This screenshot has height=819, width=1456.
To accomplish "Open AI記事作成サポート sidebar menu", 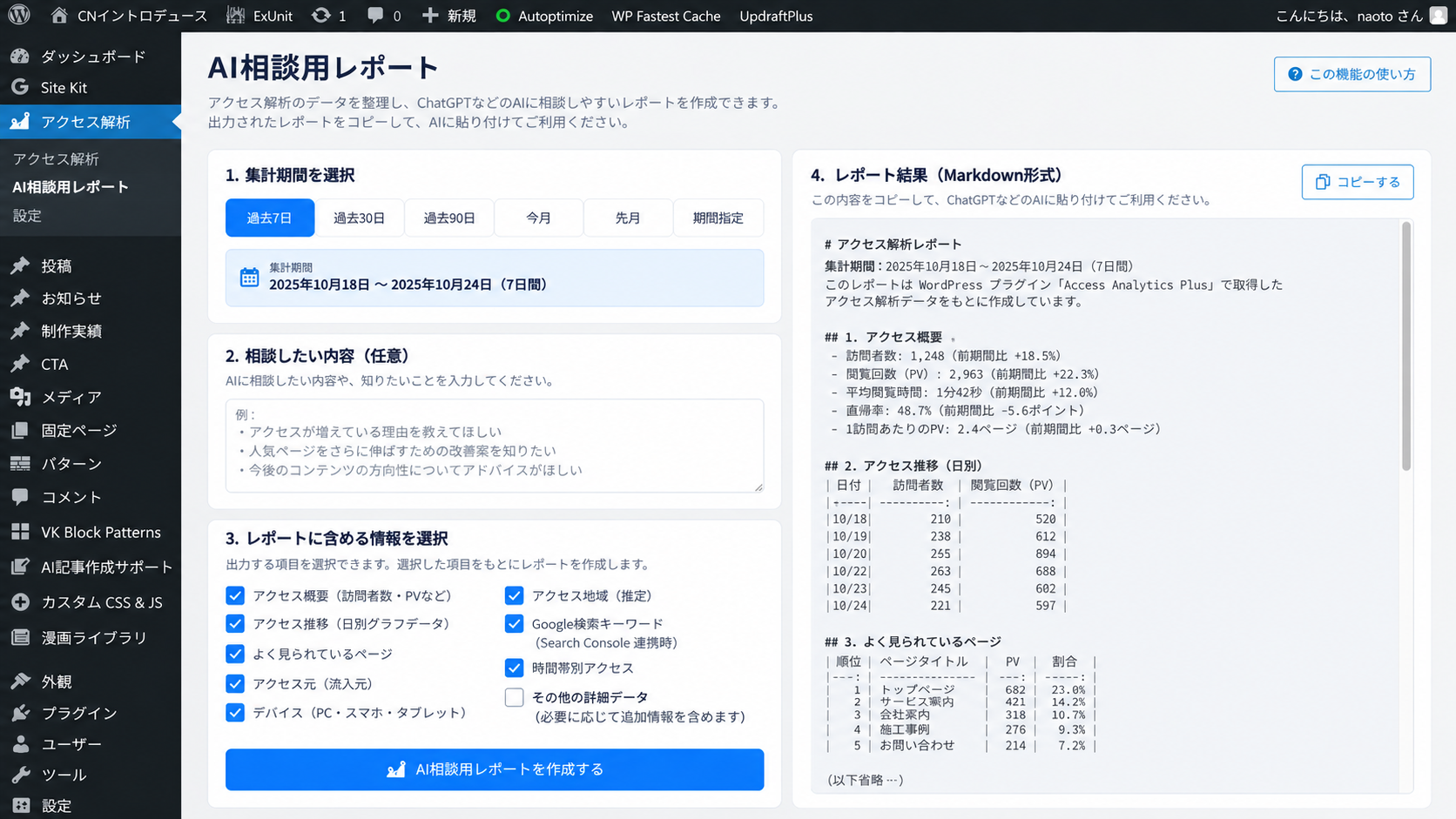I will tap(91, 567).
